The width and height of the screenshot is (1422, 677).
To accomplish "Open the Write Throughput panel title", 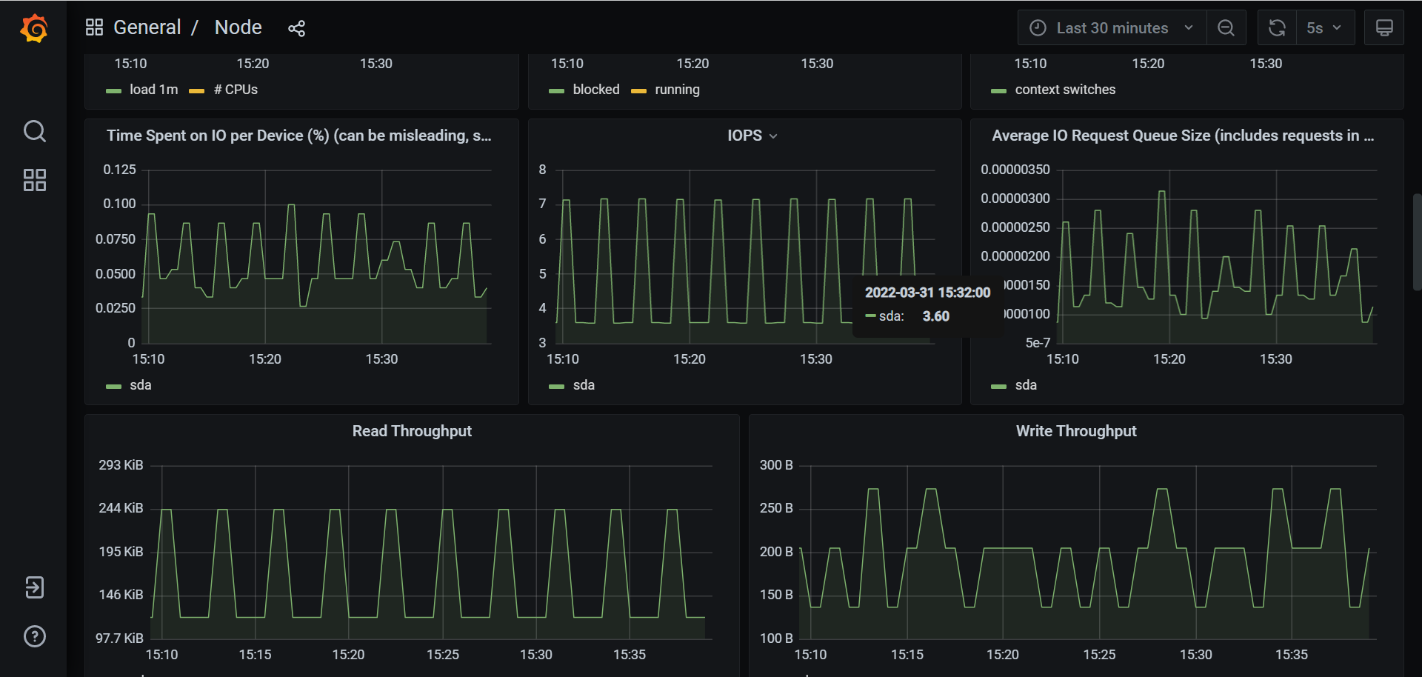I will coord(1076,431).
